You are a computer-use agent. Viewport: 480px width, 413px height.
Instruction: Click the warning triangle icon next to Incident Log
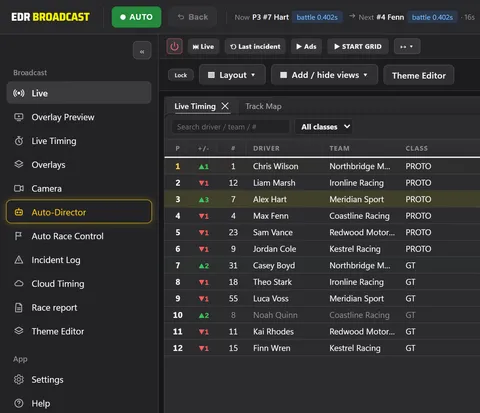click(x=19, y=260)
